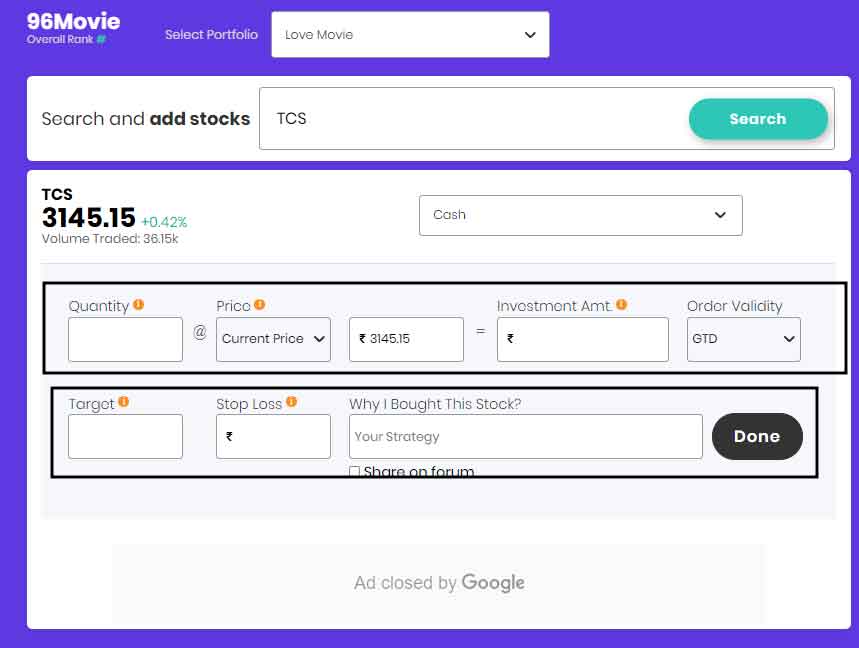Click info icon next to Investment Amt.

pos(621,305)
